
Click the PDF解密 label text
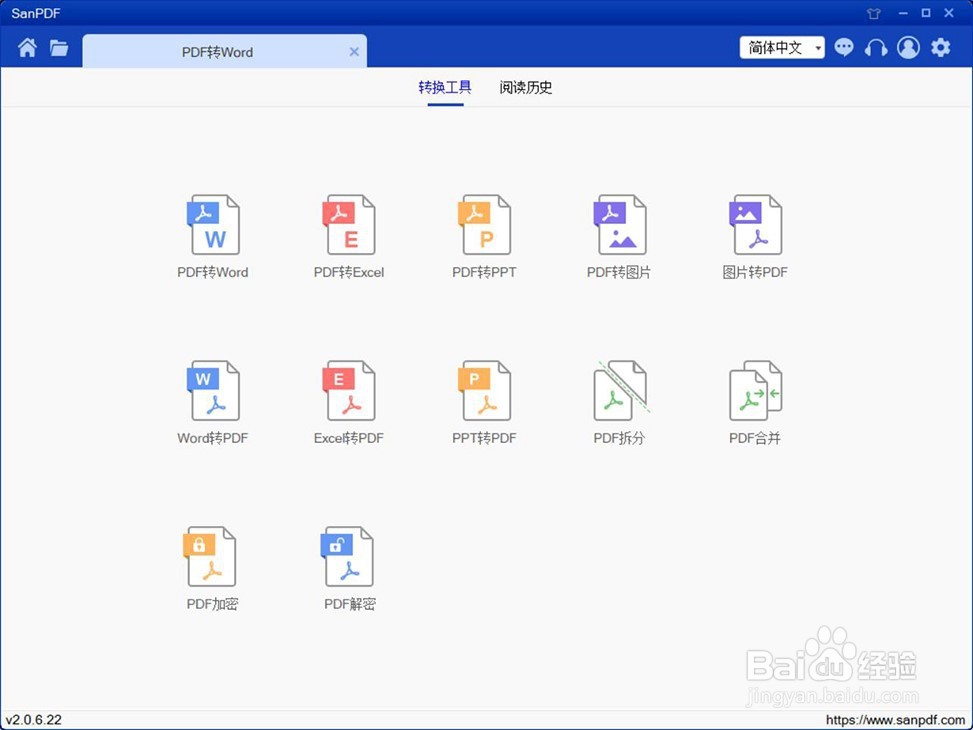[350, 604]
